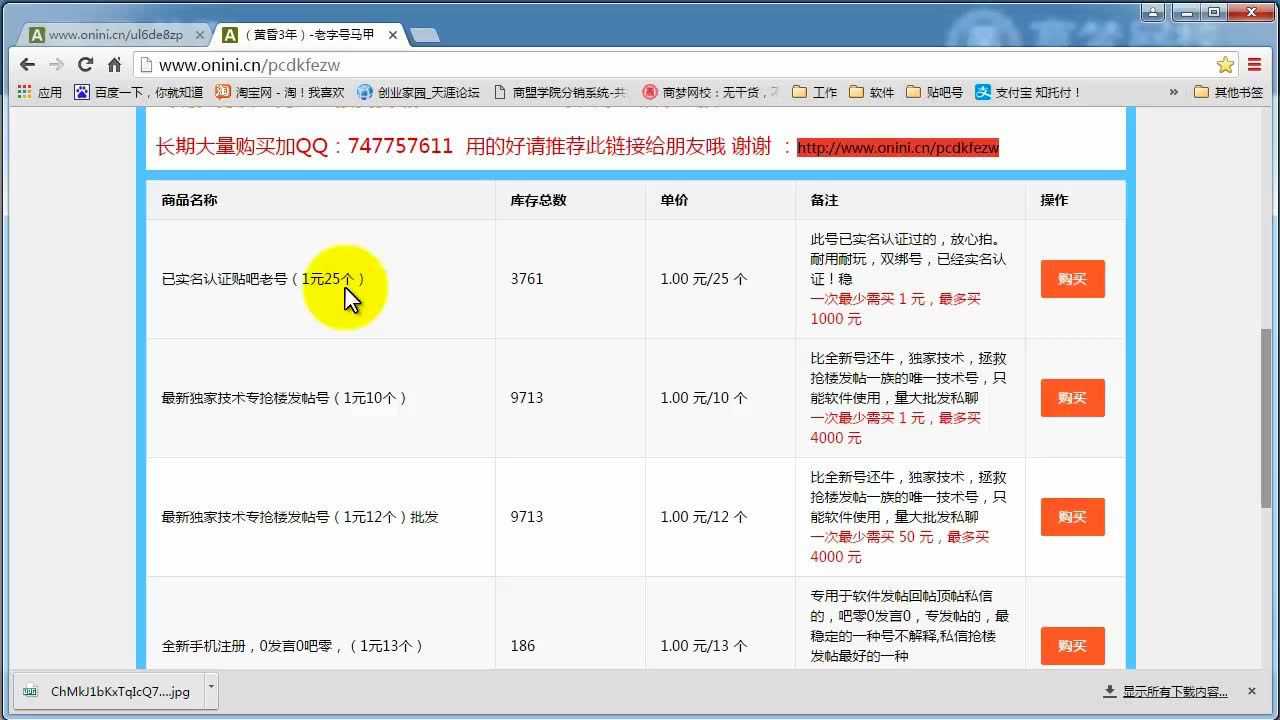Screen dimensions: 1280x720
Task: Open the 应用 apps shortcut
Action: point(40,92)
